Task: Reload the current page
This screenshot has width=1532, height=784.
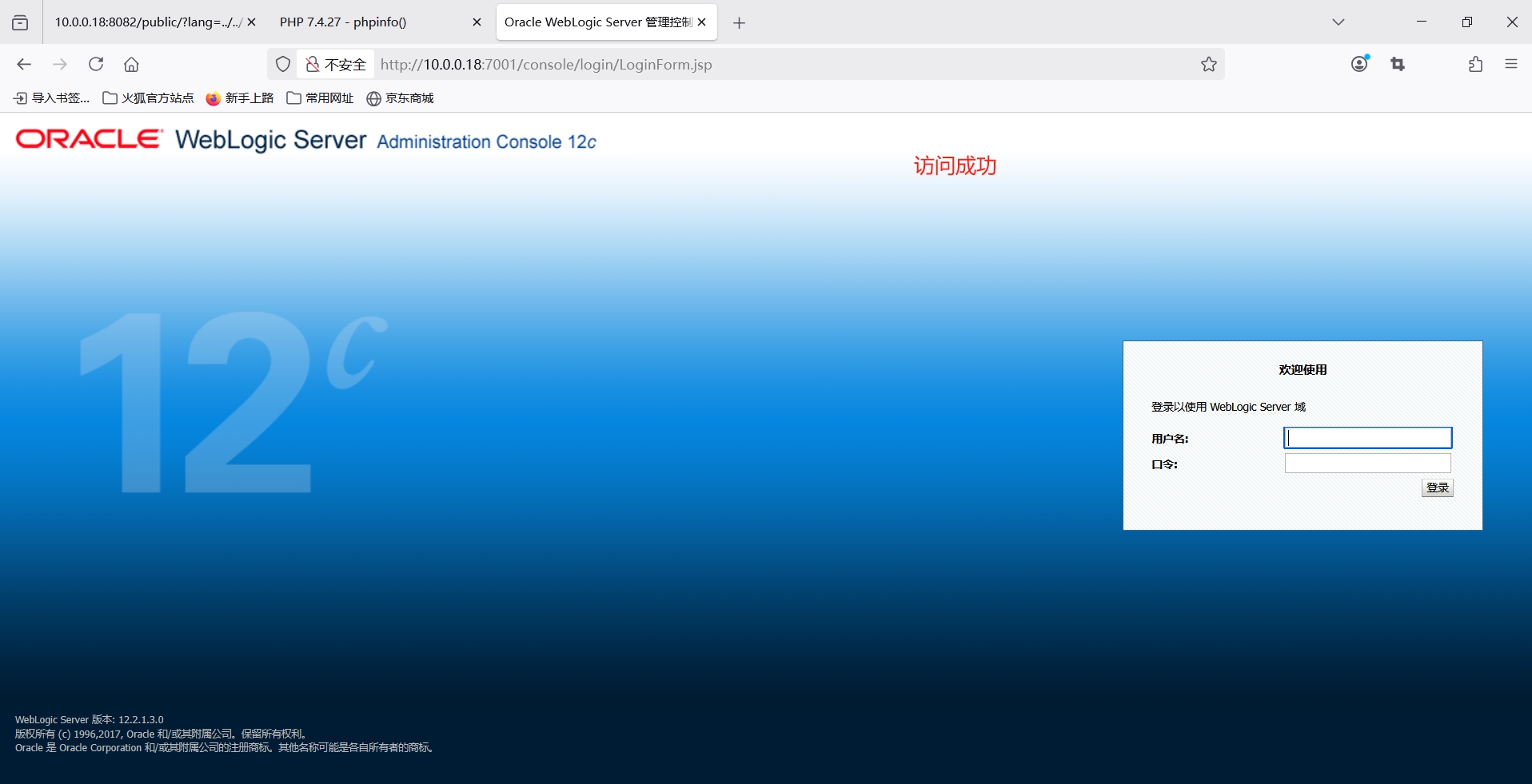Action: pyautogui.click(x=96, y=64)
